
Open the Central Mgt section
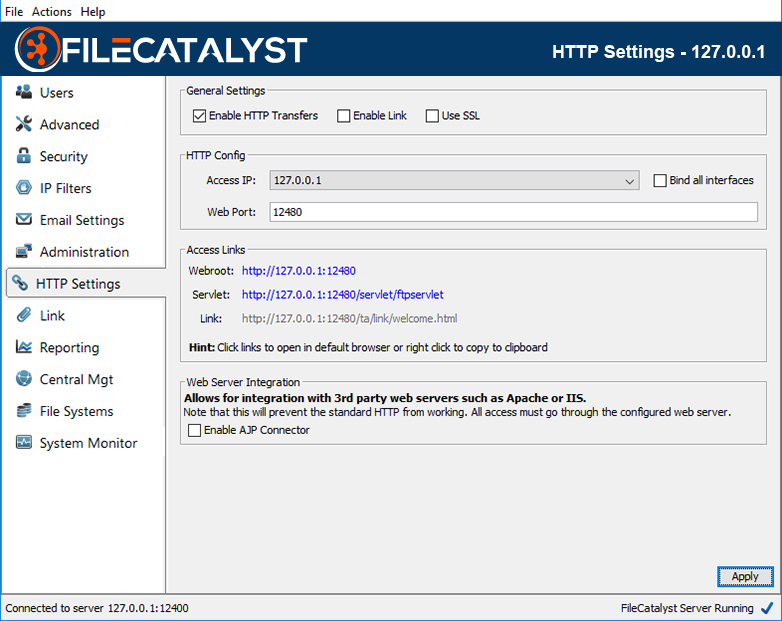(x=76, y=380)
